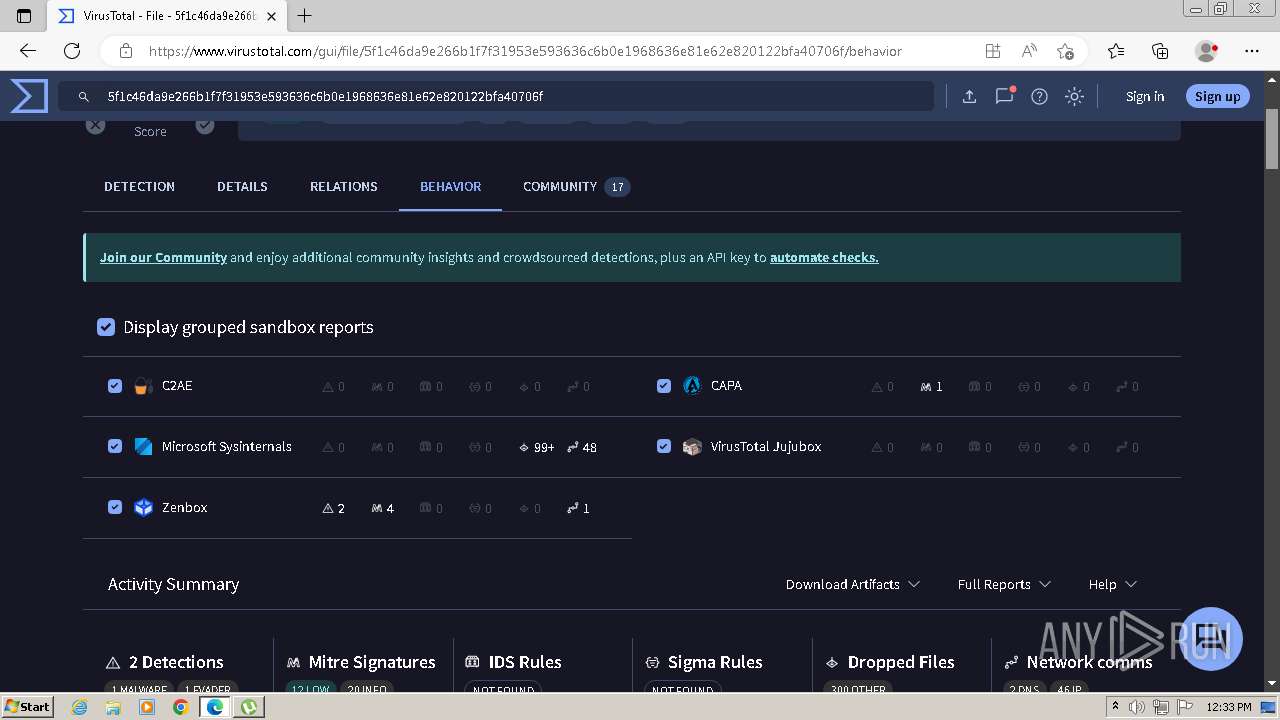Switch to the Community tab
This screenshot has width=1280, height=720.
click(x=576, y=186)
